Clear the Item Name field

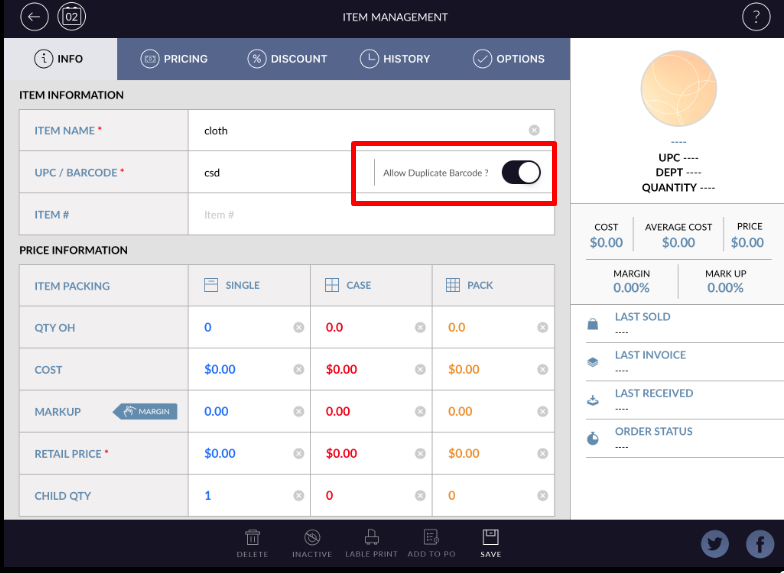[534, 131]
